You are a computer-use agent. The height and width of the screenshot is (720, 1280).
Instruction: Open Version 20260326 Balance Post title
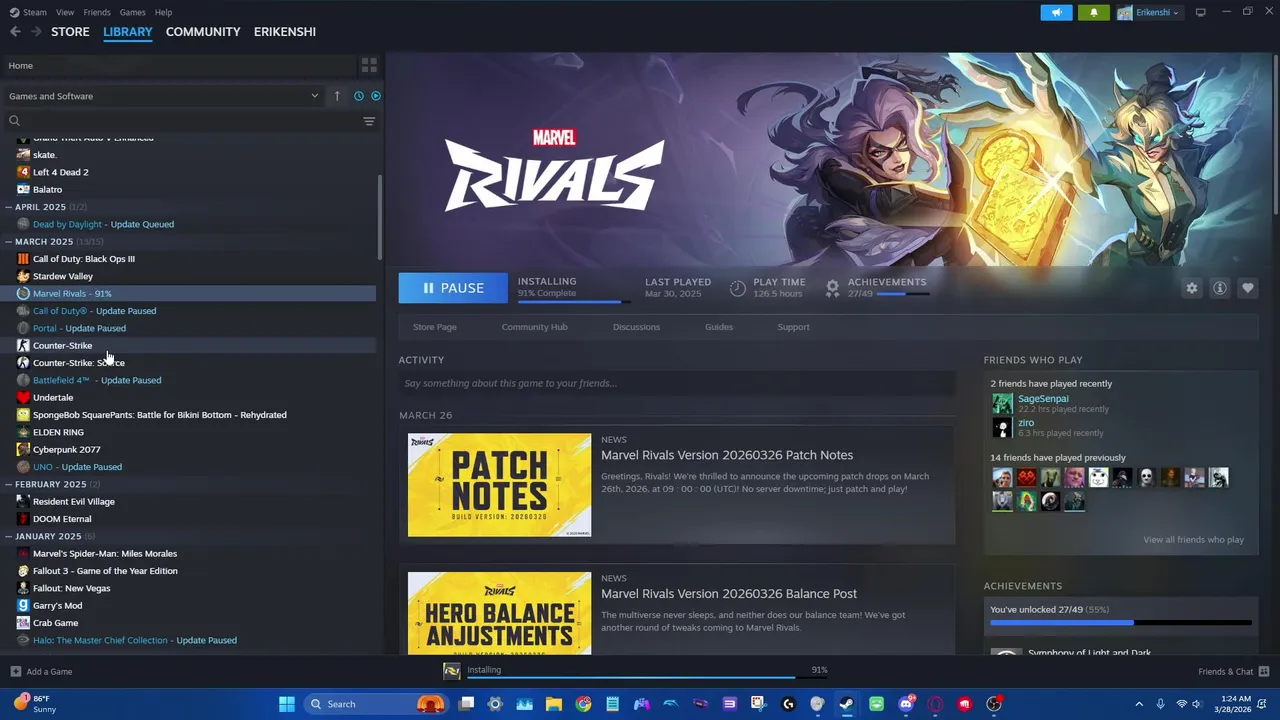click(x=729, y=594)
